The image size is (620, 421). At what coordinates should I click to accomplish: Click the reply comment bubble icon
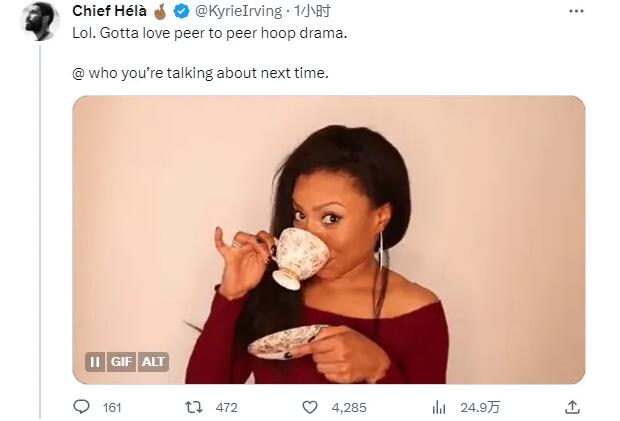tap(82, 407)
